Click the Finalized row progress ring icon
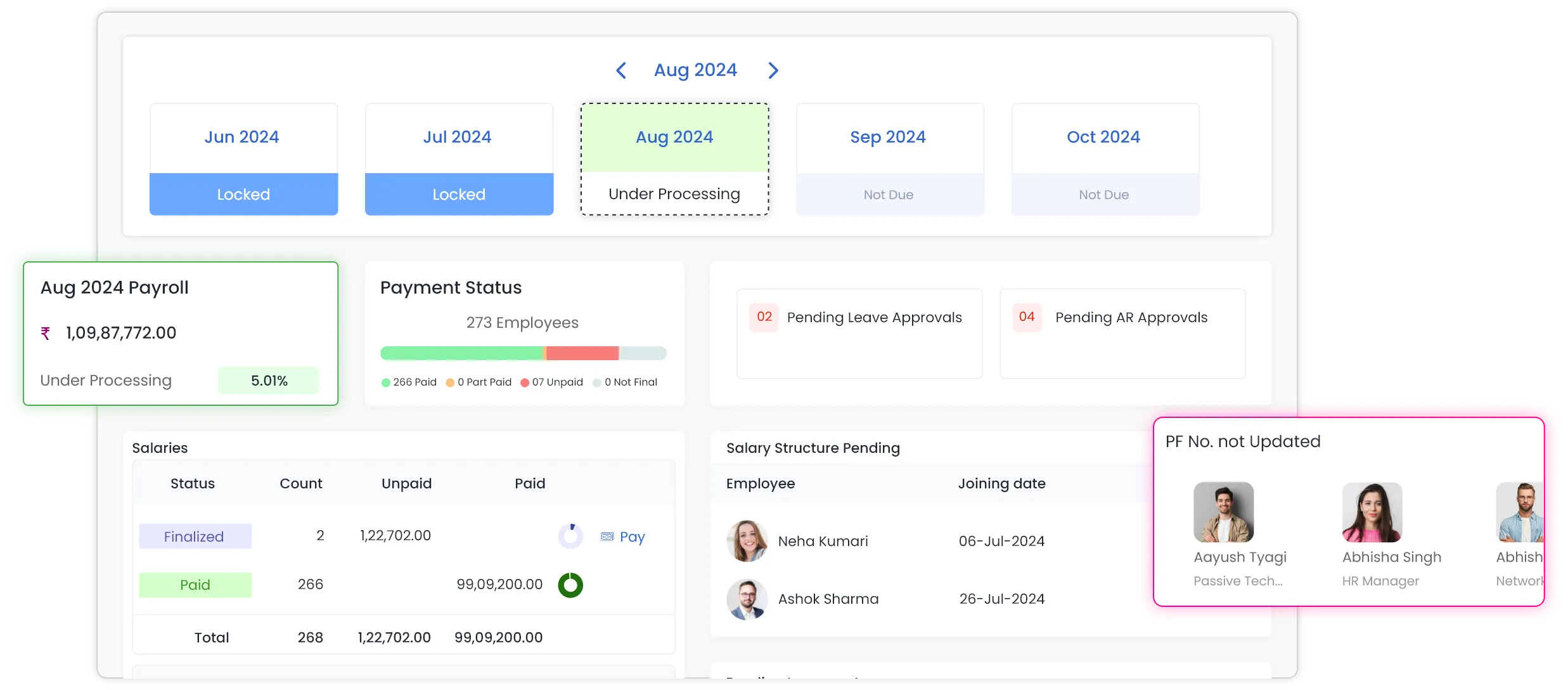 [570, 536]
